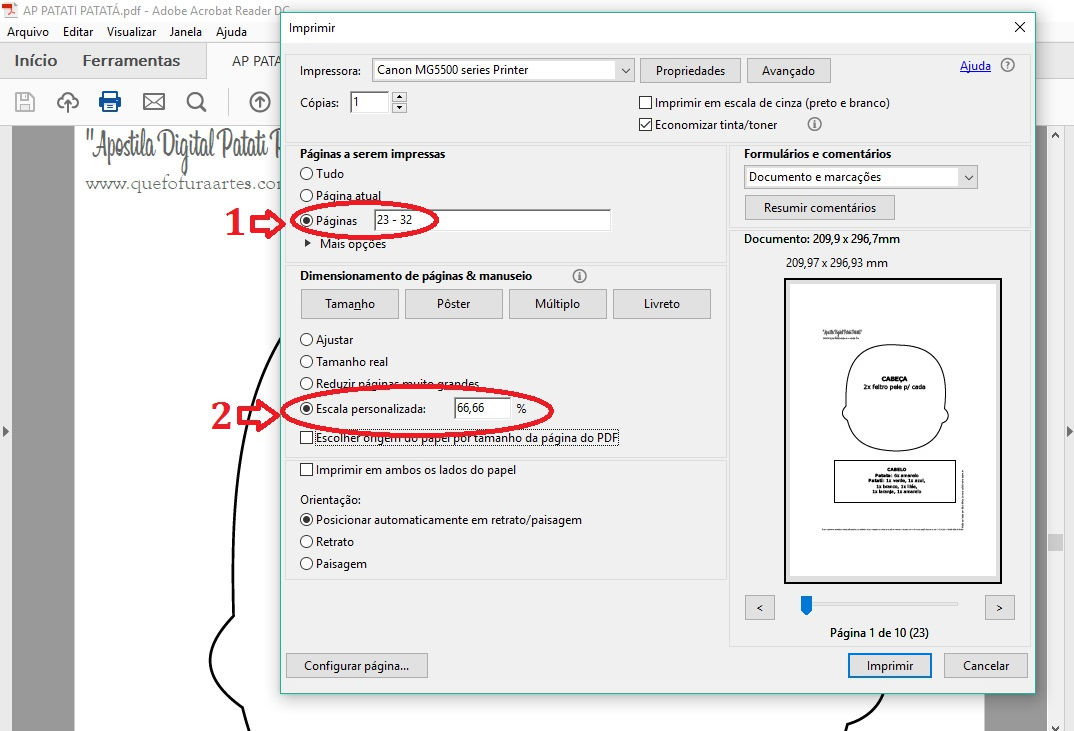Screen dimensions: 1074x731
Task: Click the previous page up-arrow icon
Action: click(260, 102)
